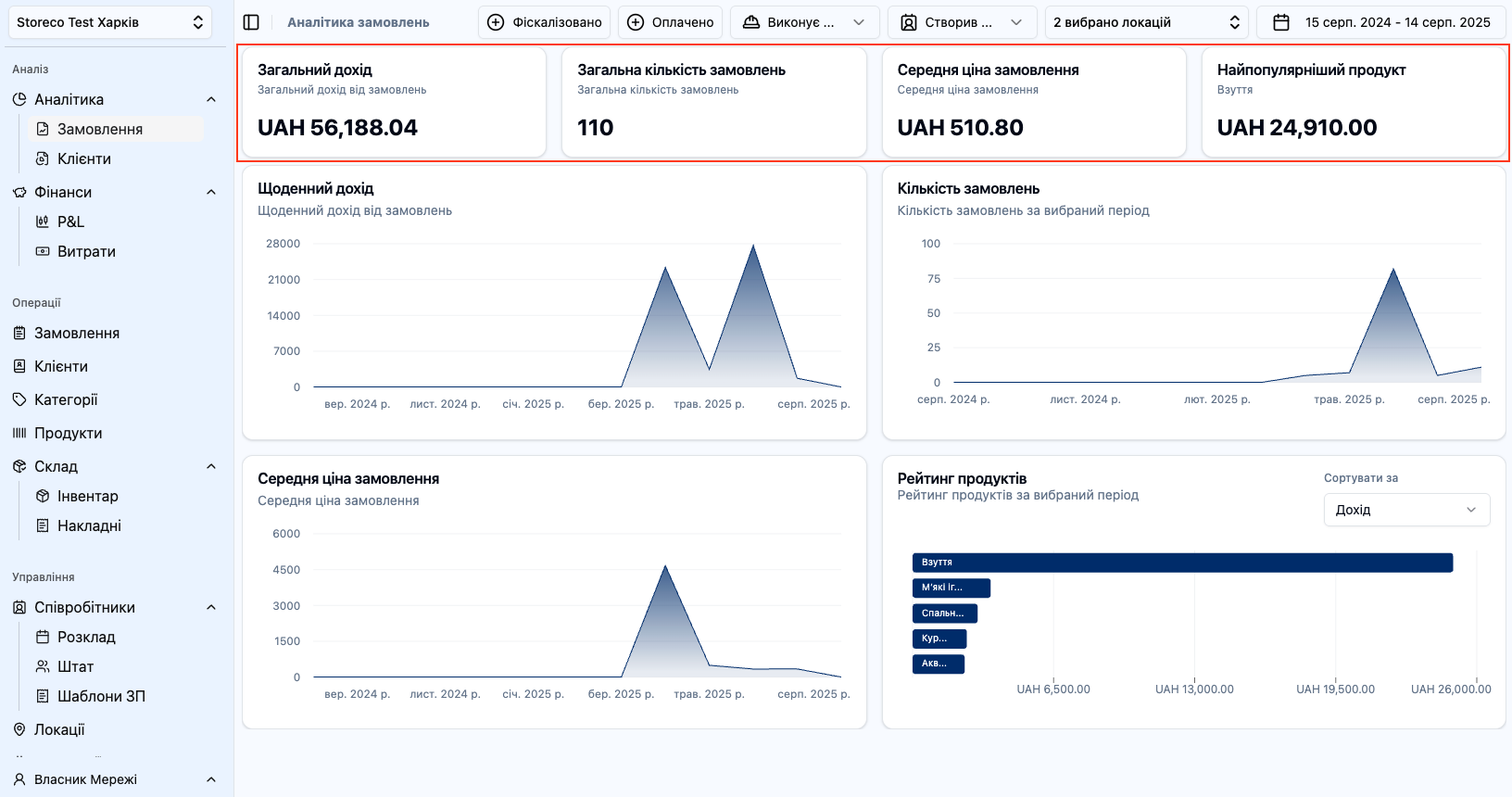Click the Категорії tag icon

pos(19,399)
